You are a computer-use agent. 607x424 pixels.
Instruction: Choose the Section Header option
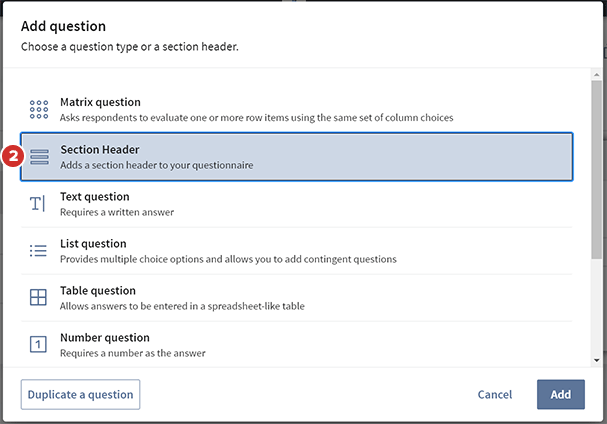coord(297,157)
